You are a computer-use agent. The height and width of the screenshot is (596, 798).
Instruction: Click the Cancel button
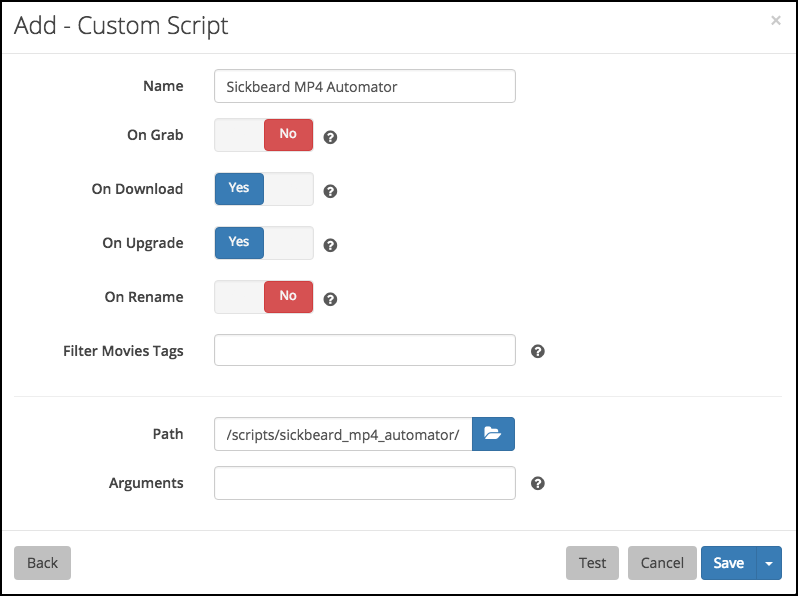point(662,563)
